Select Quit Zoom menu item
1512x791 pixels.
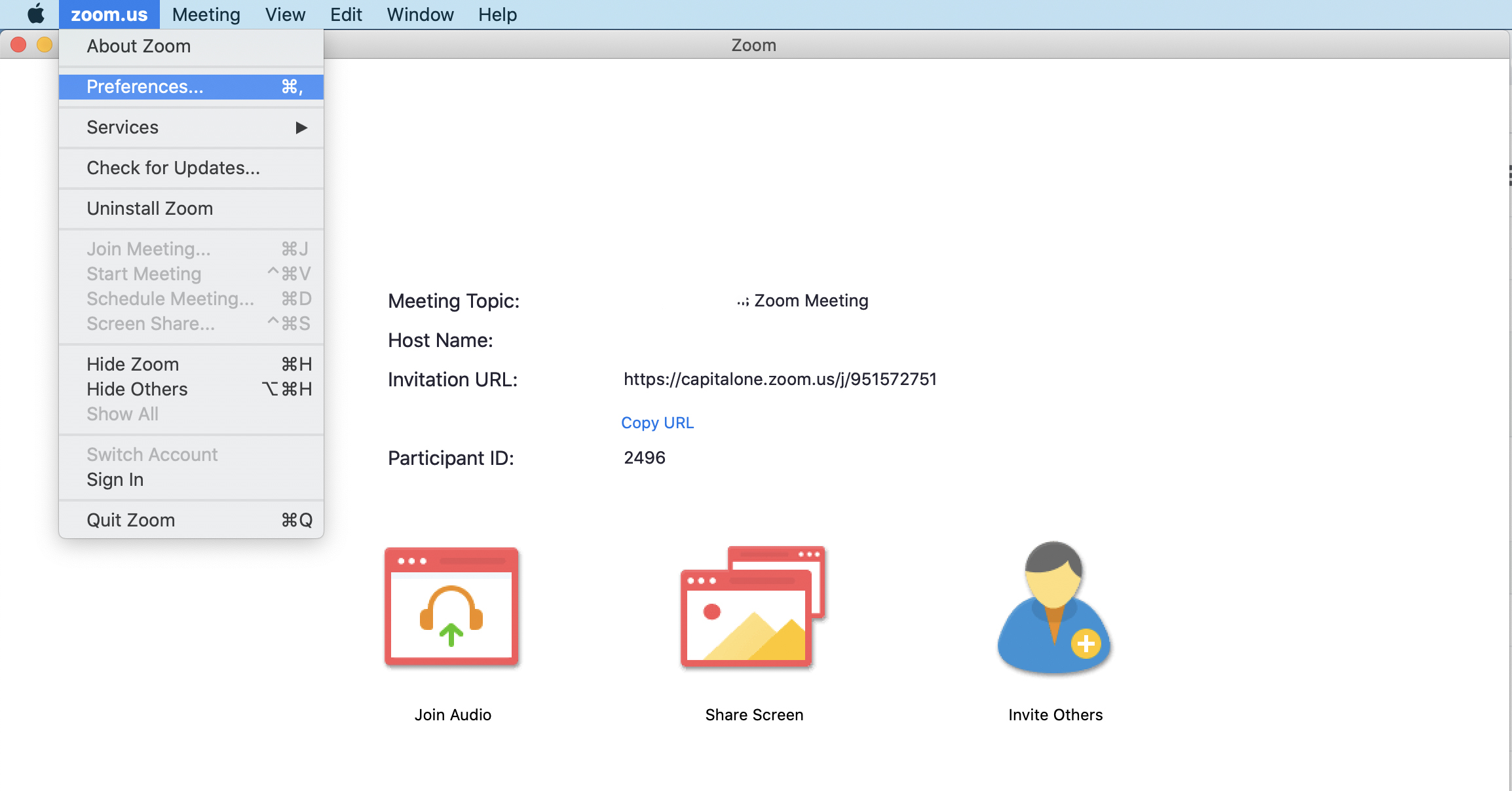[131, 520]
